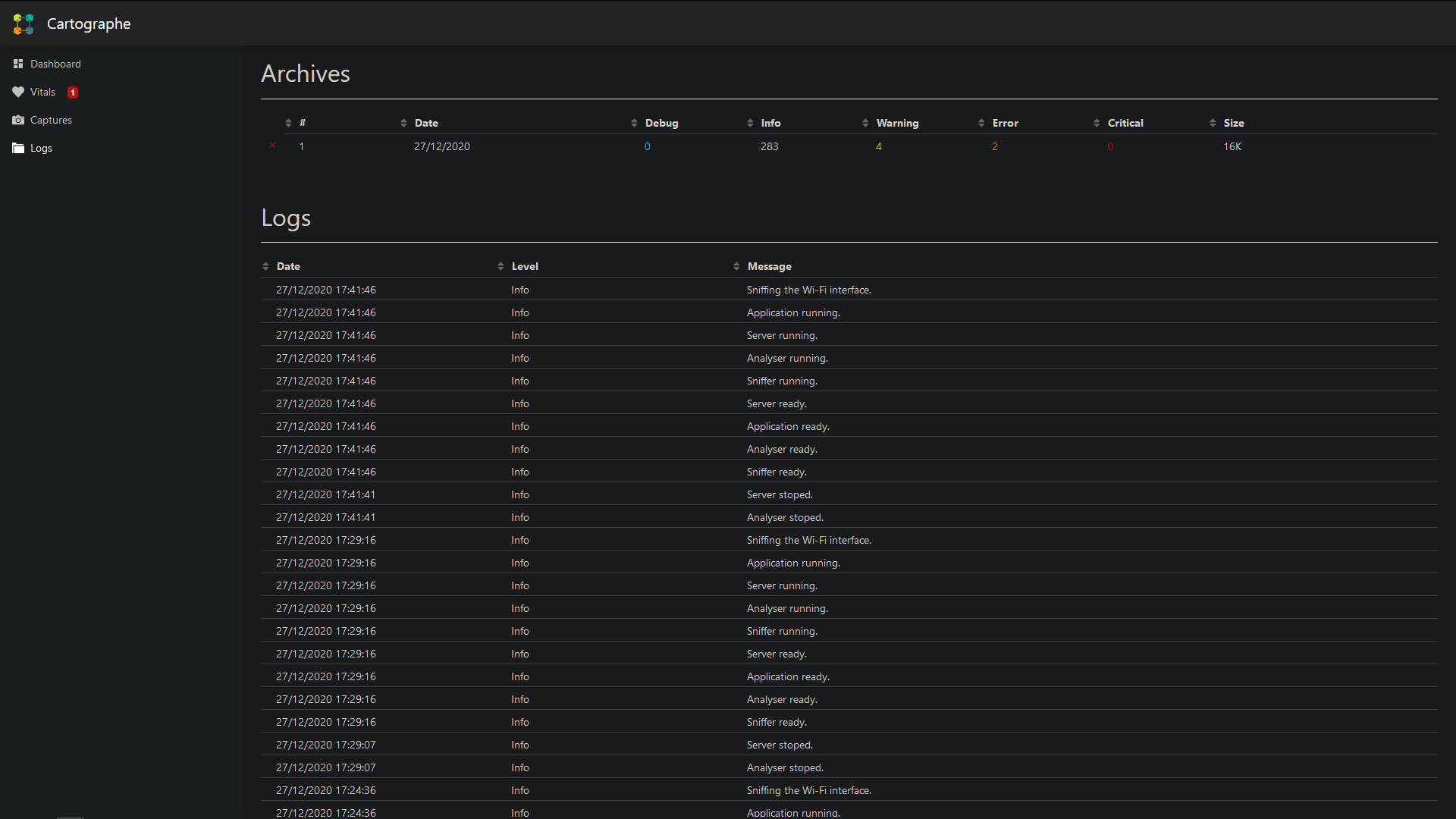Screen dimensions: 1456x819
Task: Sort logs by Date column header
Action: pos(288,266)
